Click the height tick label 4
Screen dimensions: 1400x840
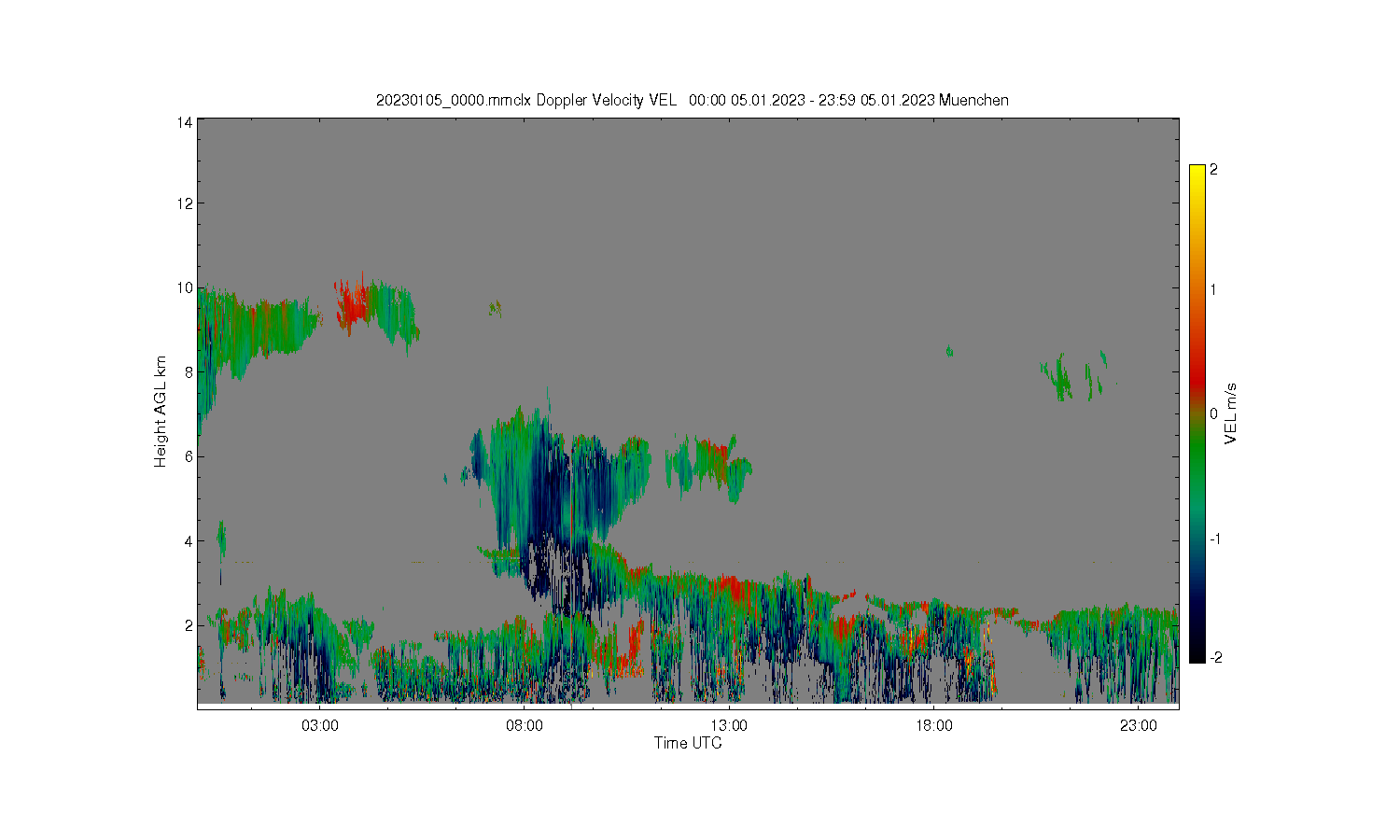click(x=189, y=540)
